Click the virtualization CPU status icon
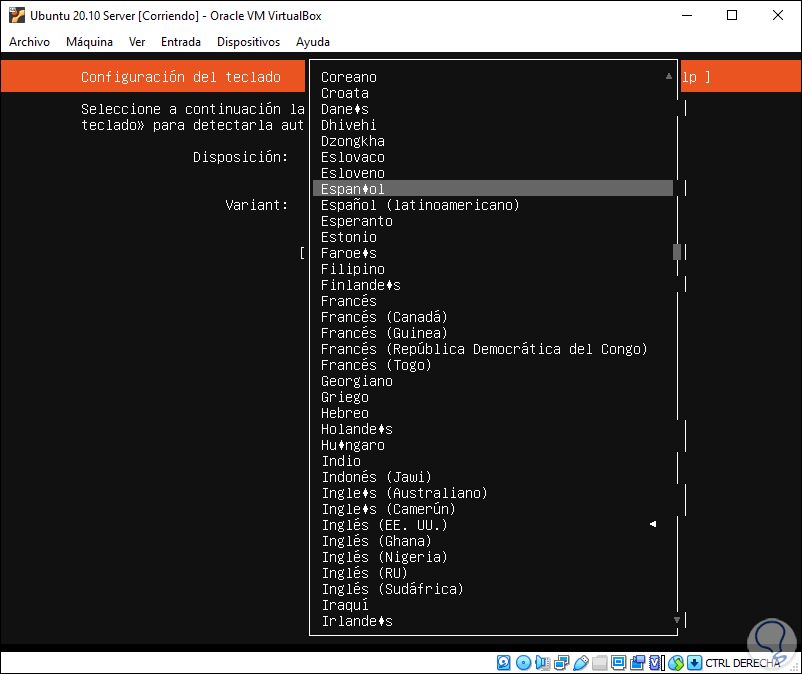Screen dimensions: 802x674 [x=656, y=663]
